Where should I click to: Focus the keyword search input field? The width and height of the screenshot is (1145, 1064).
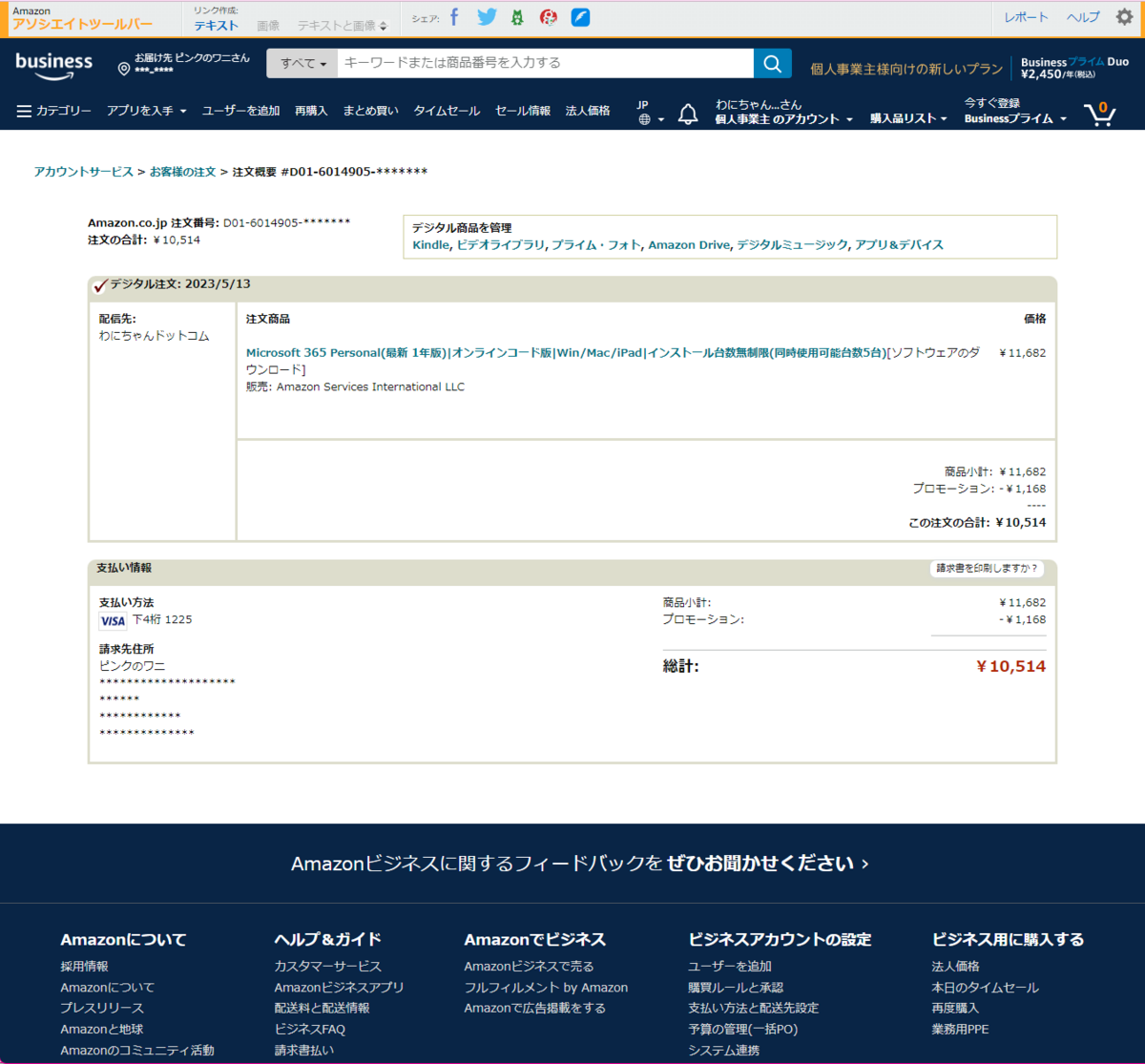546,63
